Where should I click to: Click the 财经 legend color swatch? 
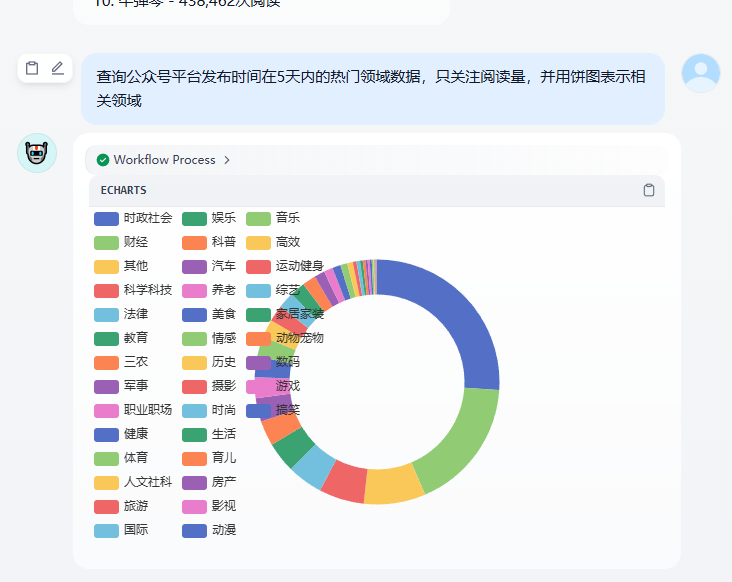106,242
